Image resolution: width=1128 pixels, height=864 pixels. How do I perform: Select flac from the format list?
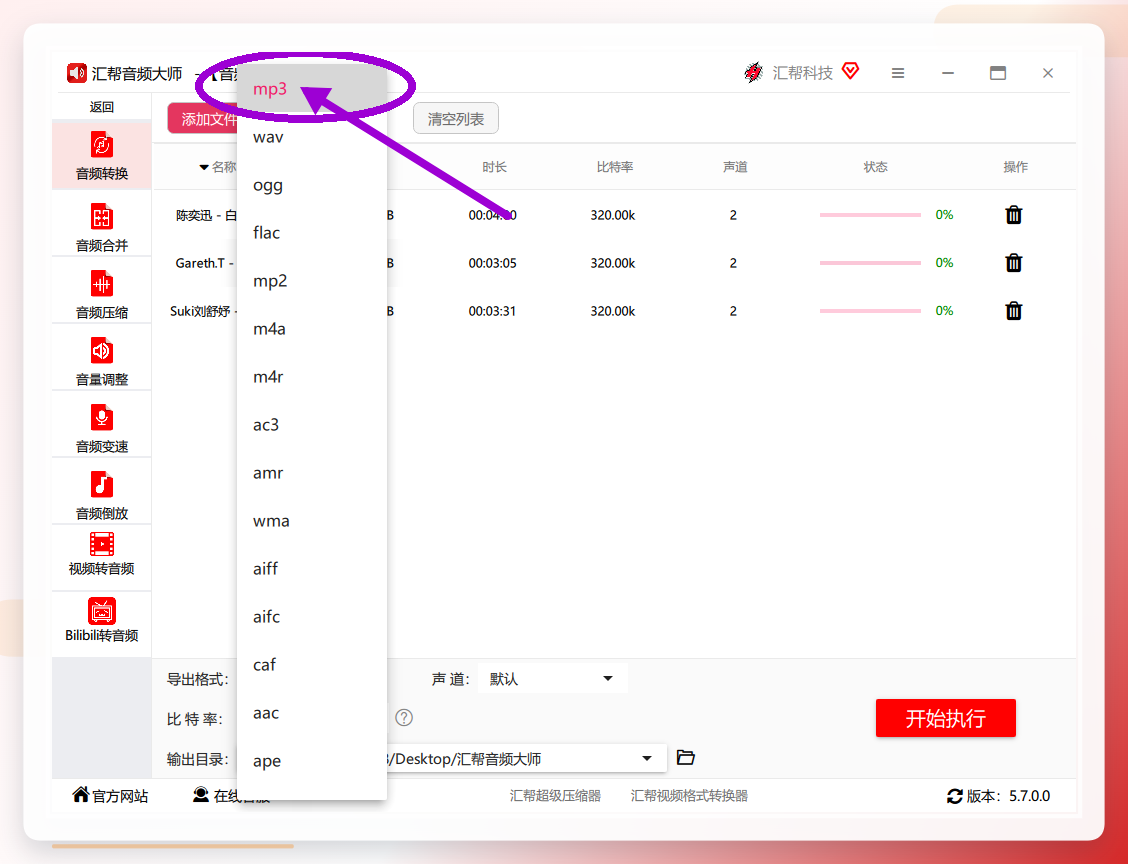coord(311,232)
